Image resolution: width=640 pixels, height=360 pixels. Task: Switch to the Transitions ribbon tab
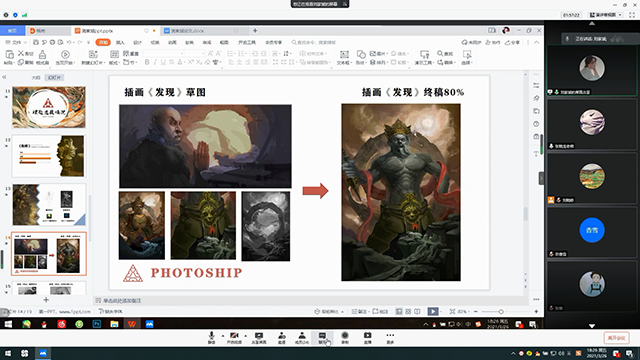155,42
